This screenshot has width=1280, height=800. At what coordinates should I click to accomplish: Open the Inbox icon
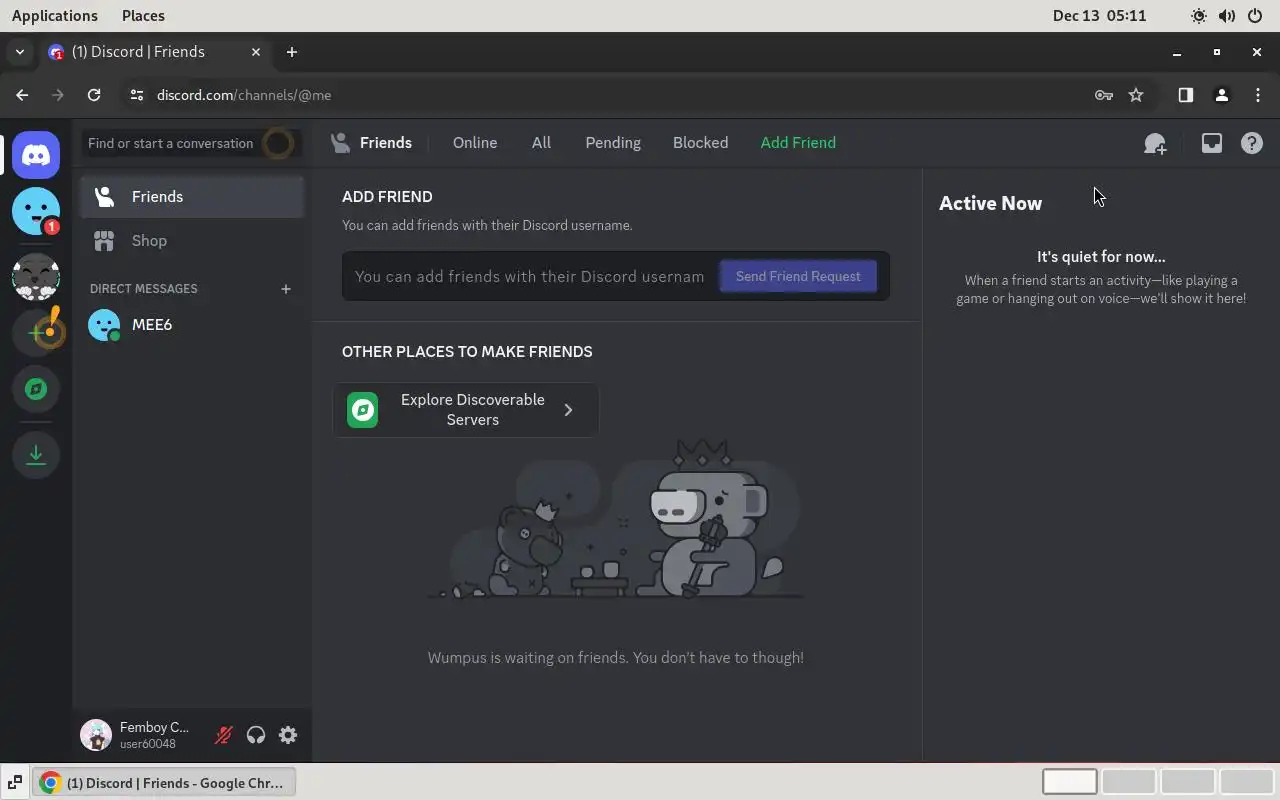click(x=1211, y=143)
